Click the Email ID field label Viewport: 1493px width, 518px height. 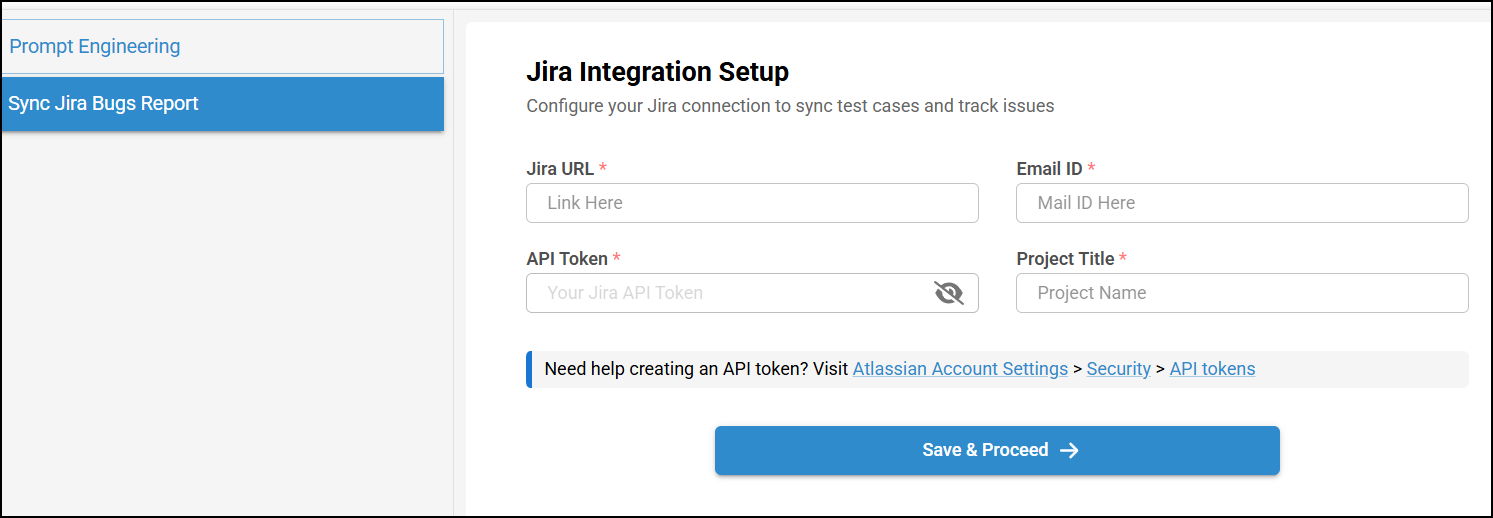click(1049, 169)
